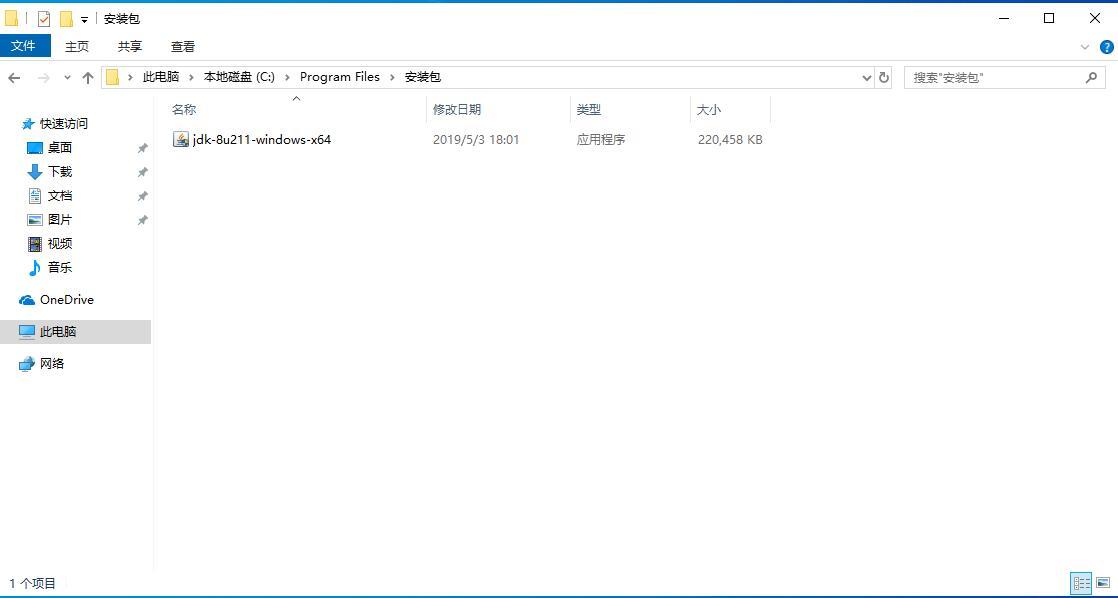Click 此电脑 in the address bar
1118x598 pixels.
(160, 77)
